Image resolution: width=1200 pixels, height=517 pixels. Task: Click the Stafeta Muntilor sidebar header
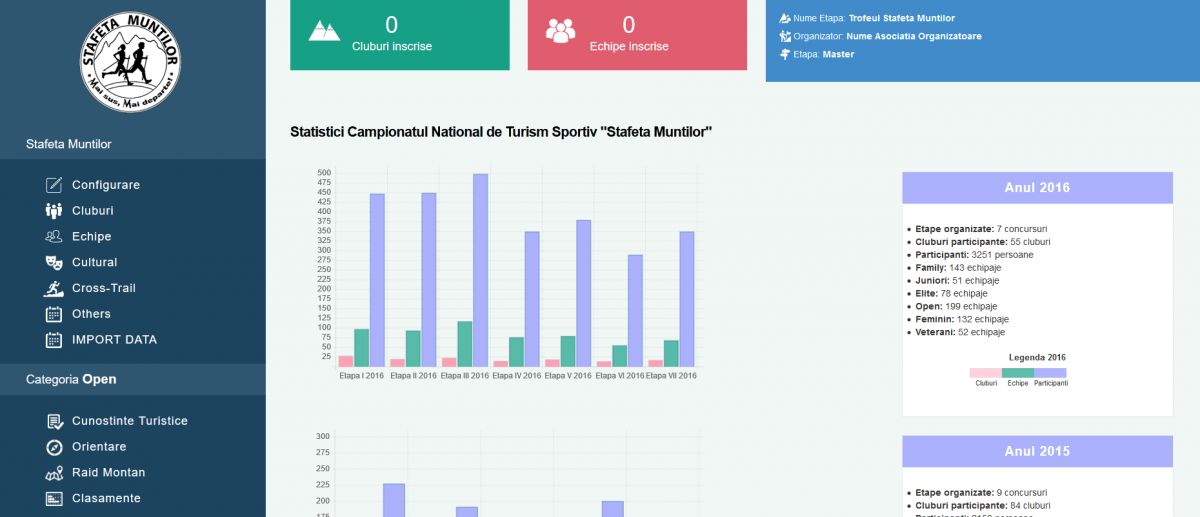pos(133,144)
